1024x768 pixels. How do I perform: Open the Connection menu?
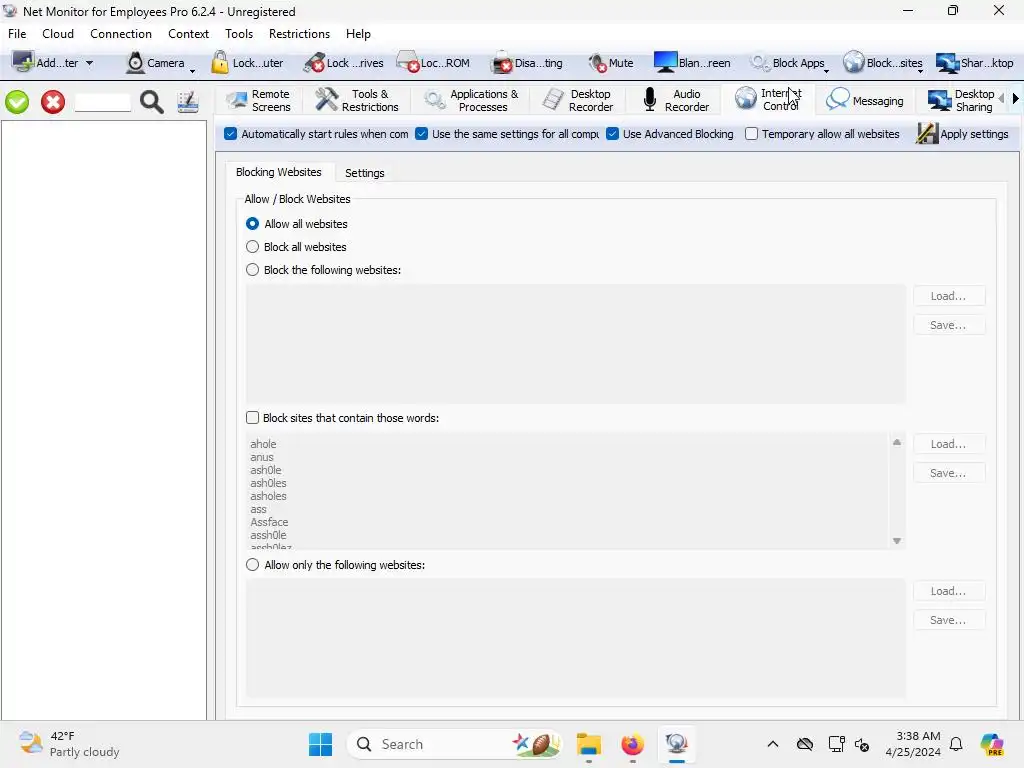point(121,34)
